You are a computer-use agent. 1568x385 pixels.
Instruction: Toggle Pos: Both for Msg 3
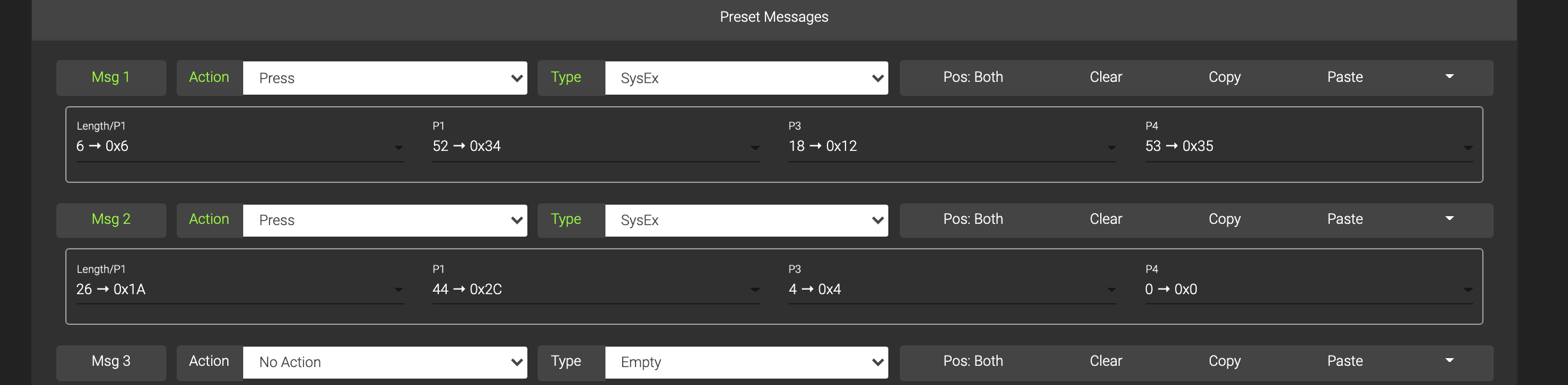973,361
